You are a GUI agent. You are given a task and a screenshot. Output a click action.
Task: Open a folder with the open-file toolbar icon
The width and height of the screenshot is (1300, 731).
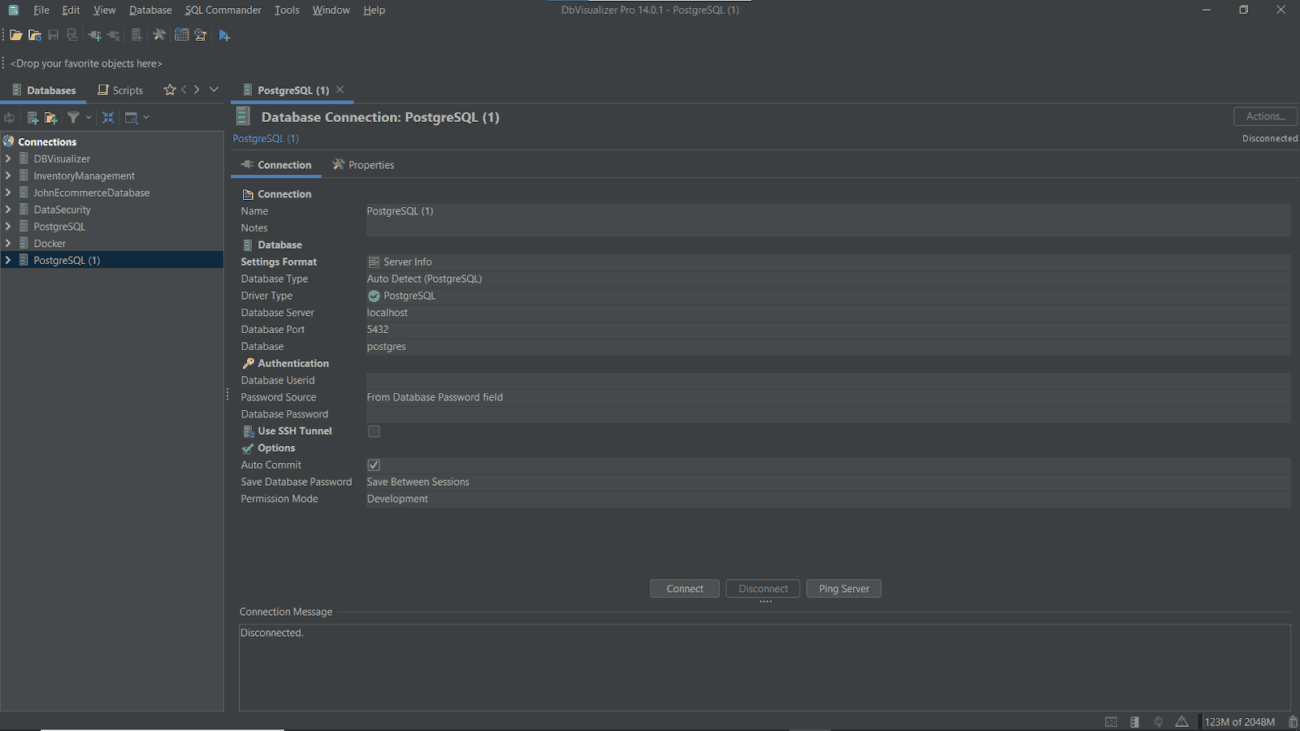15,35
